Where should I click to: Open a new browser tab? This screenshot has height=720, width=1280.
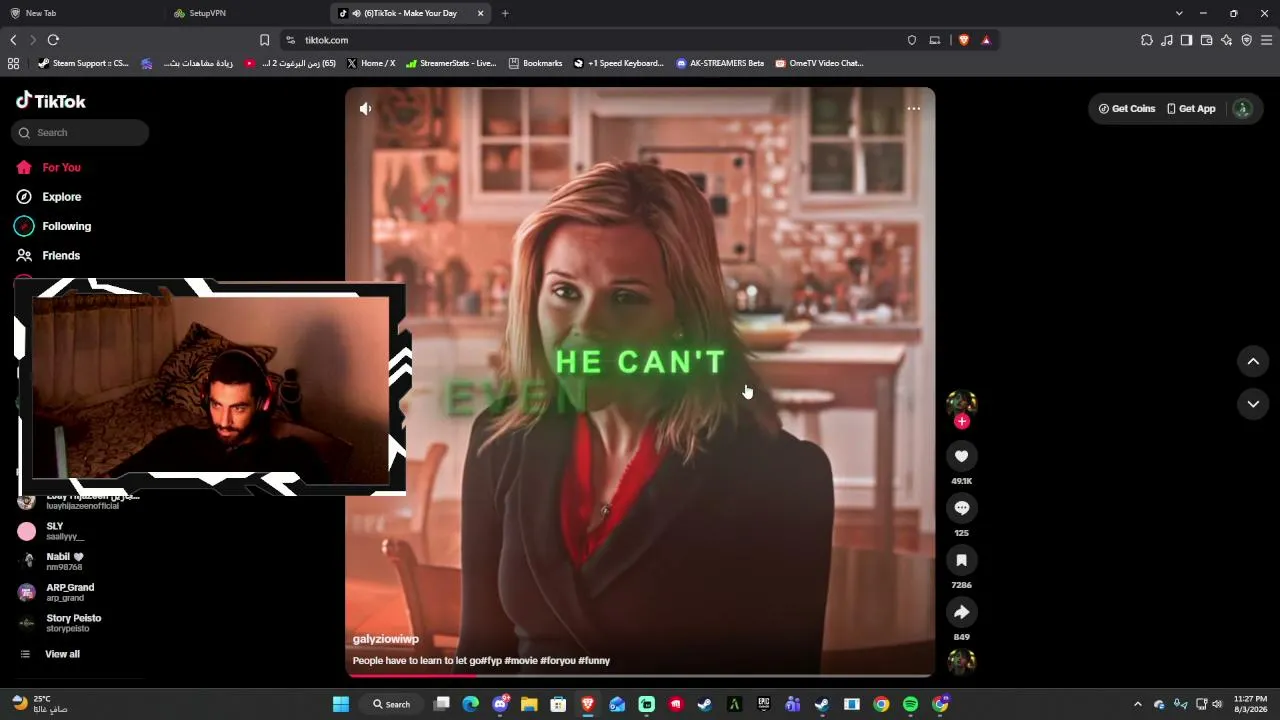click(x=505, y=13)
